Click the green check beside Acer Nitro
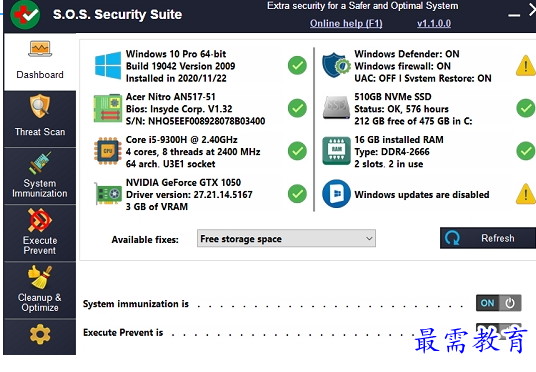 point(297,108)
